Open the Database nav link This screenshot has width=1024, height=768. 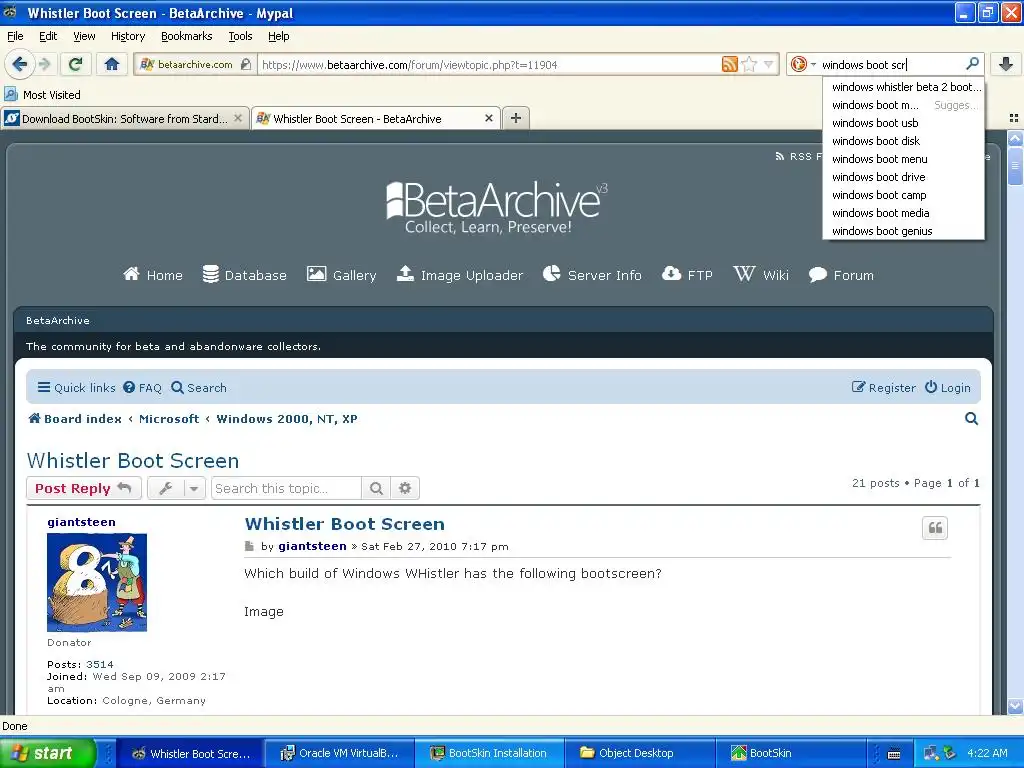coord(244,275)
